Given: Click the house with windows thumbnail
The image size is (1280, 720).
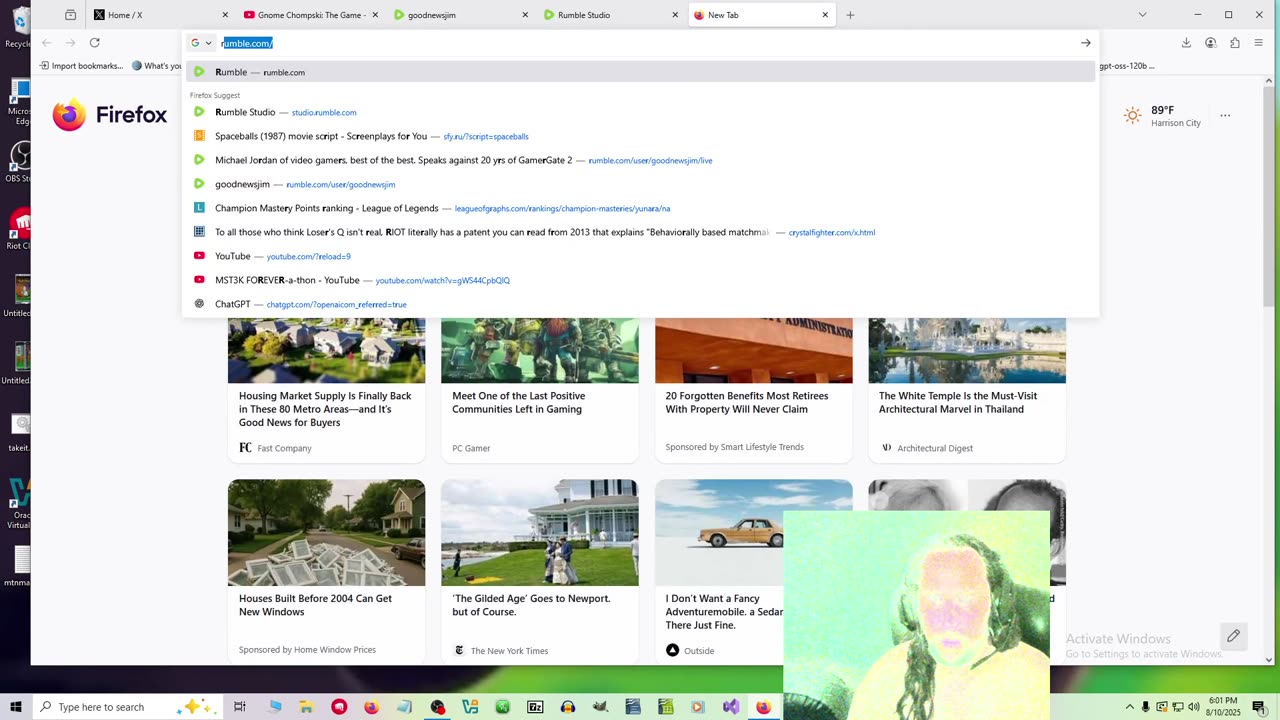Looking at the screenshot, I should 326,533.
